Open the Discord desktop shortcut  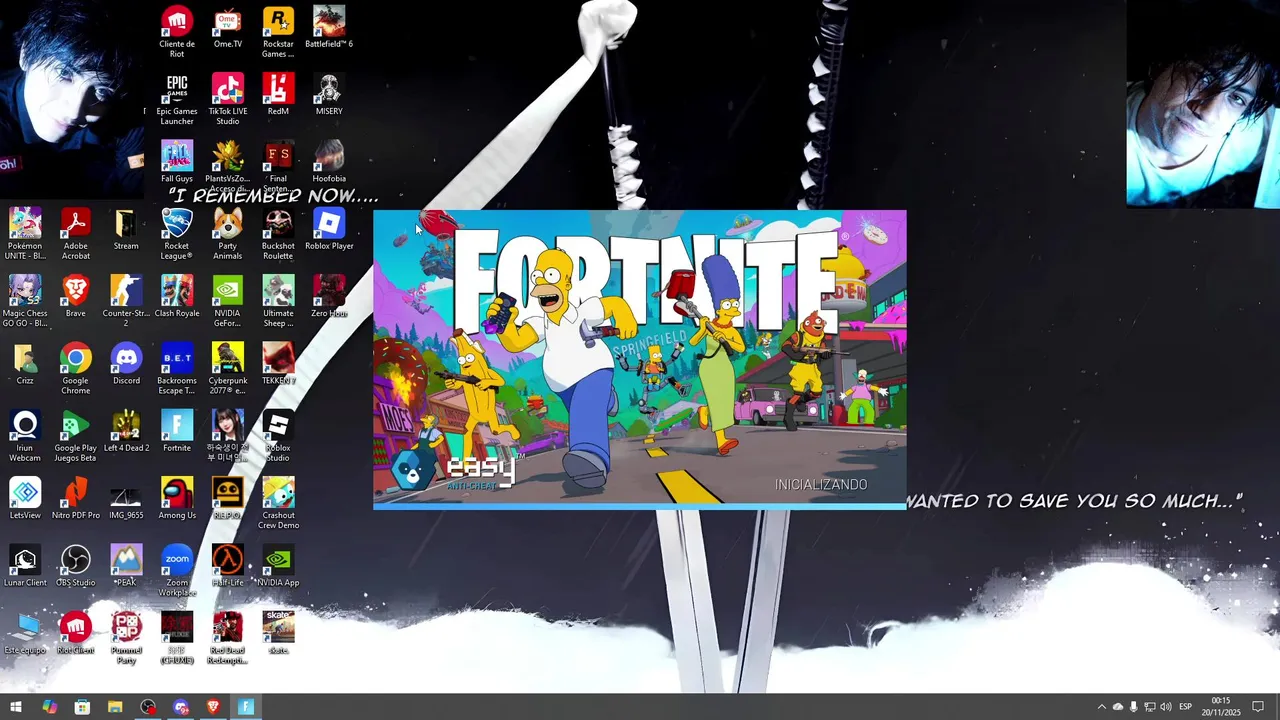pos(126,363)
